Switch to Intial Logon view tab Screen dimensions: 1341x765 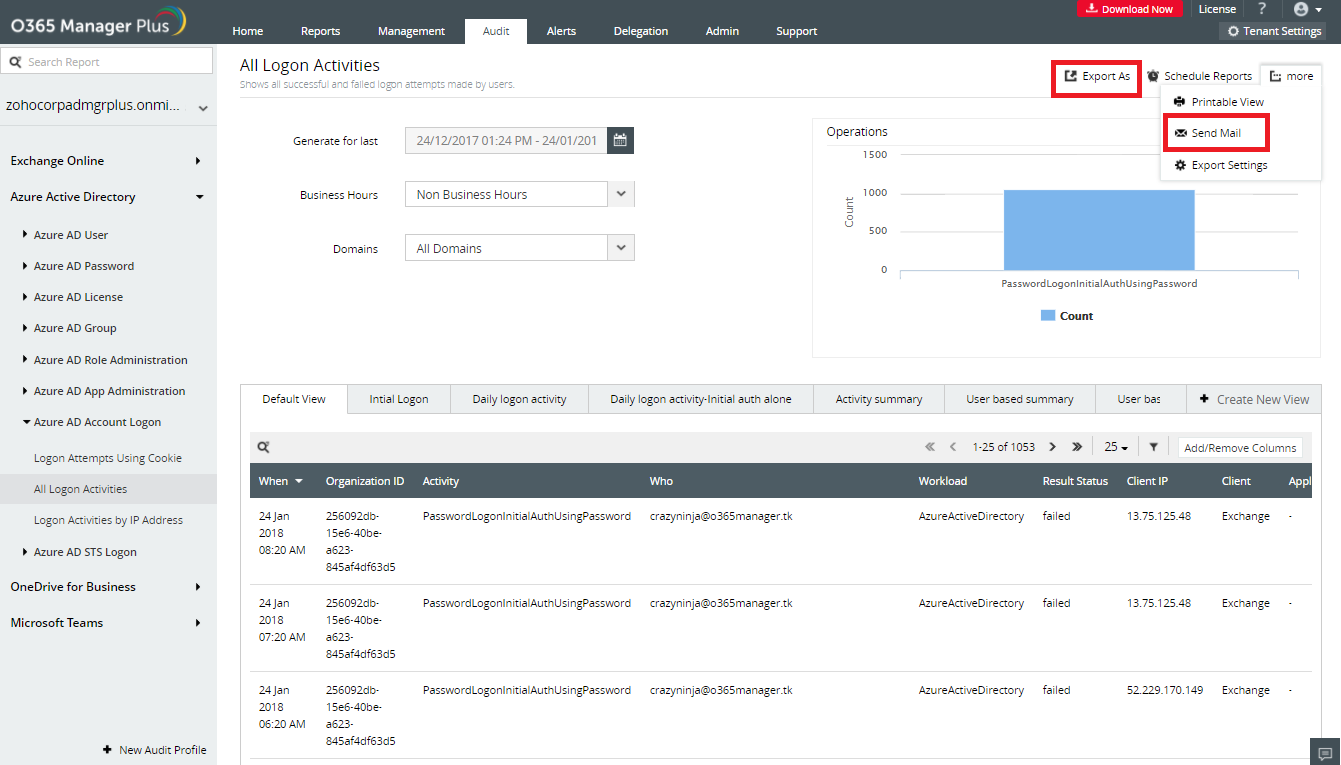(399, 399)
